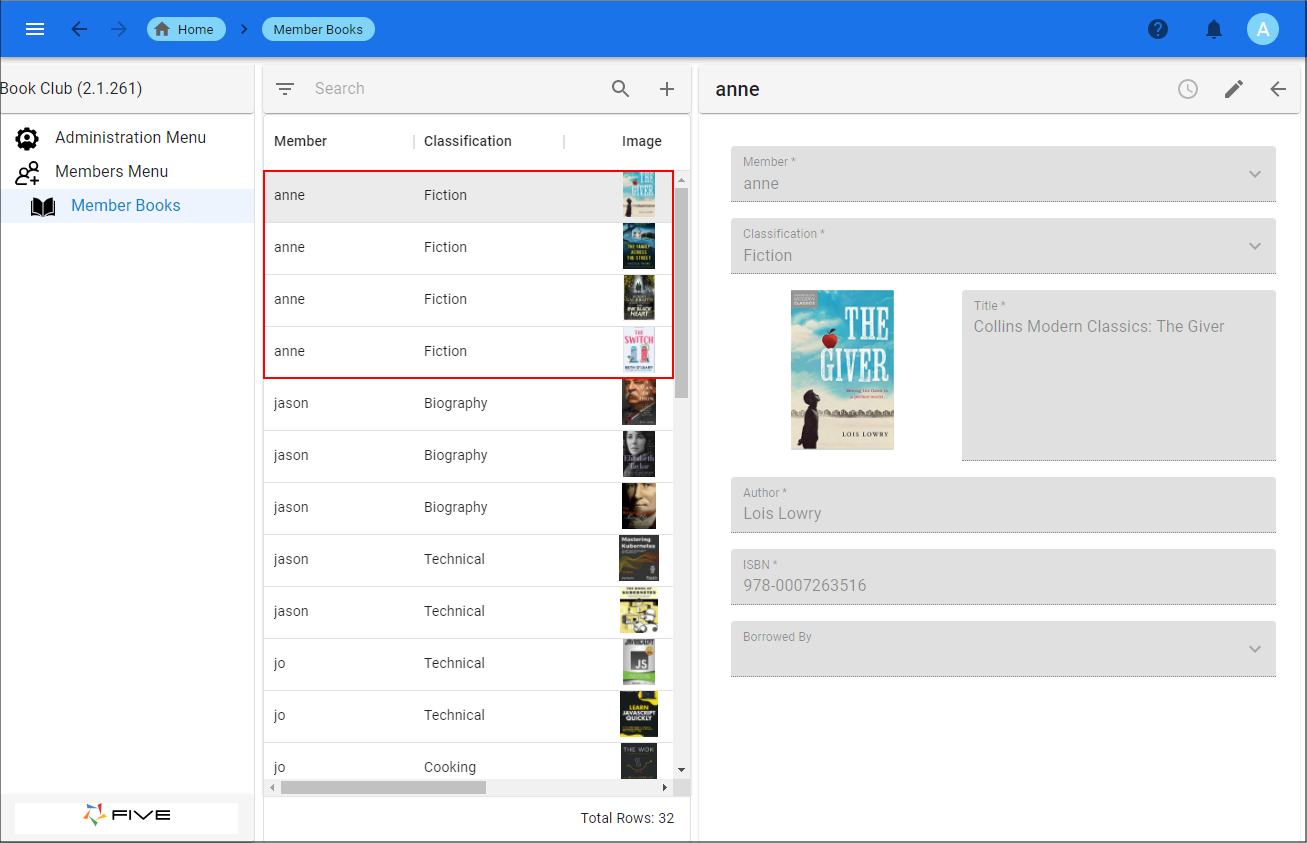Click the search magnifier icon
Screen dimensions: 1307x843
point(621,89)
